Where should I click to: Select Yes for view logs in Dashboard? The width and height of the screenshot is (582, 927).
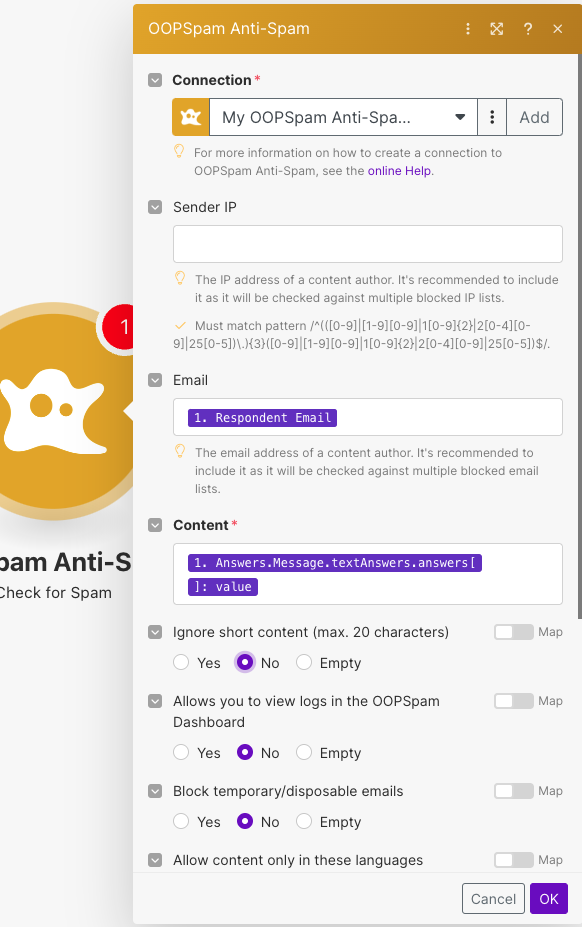pyautogui.click(x=181, y=753)
